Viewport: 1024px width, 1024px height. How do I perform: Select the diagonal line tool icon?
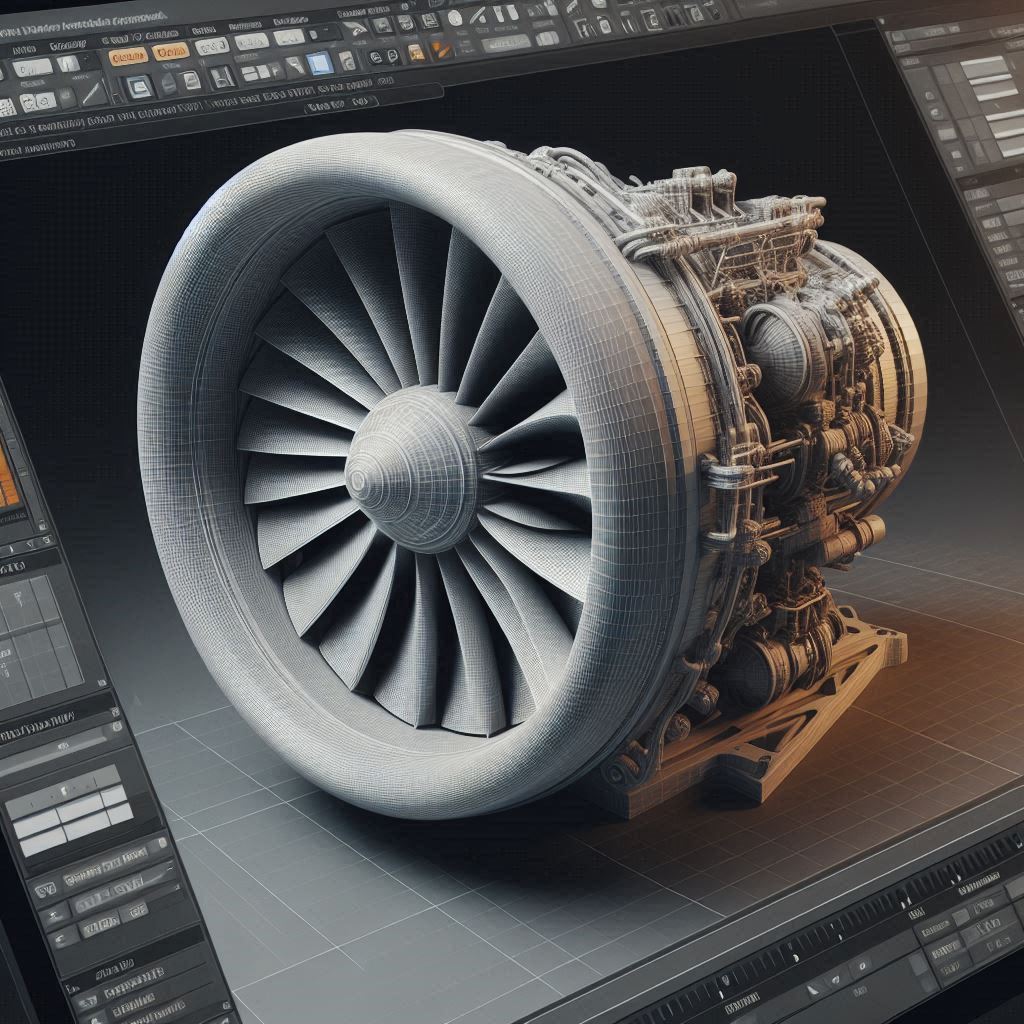[x=93, y=94]
